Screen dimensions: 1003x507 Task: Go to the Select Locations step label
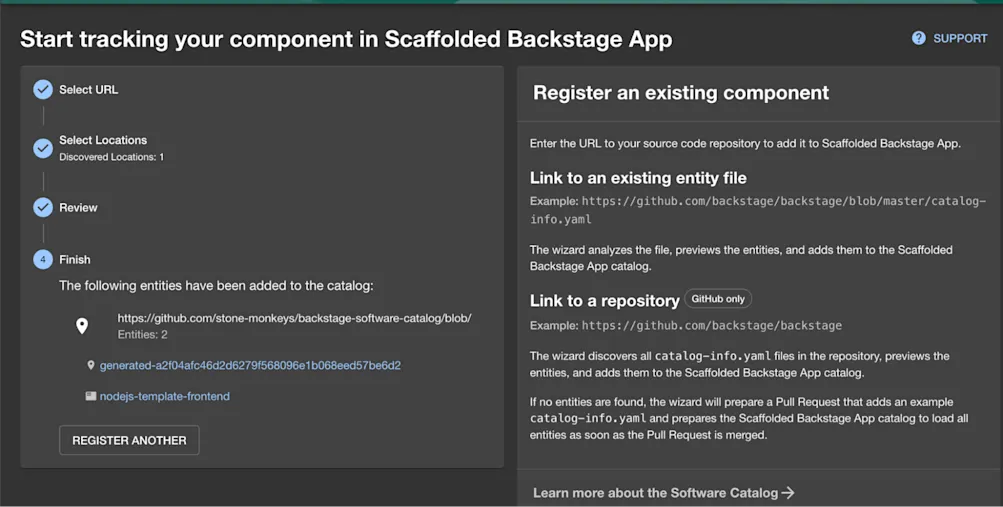coord(103,141)
